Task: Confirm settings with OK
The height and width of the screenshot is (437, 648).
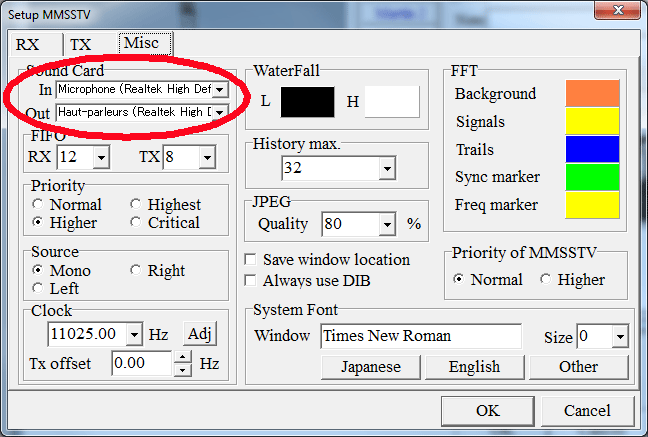Action: 488,411
